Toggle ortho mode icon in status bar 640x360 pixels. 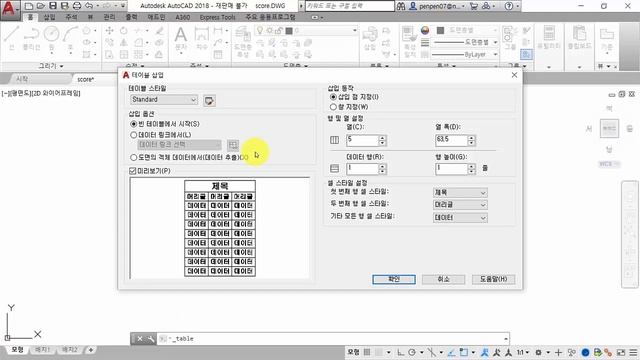pyautogui.click(x=400, y=352)
